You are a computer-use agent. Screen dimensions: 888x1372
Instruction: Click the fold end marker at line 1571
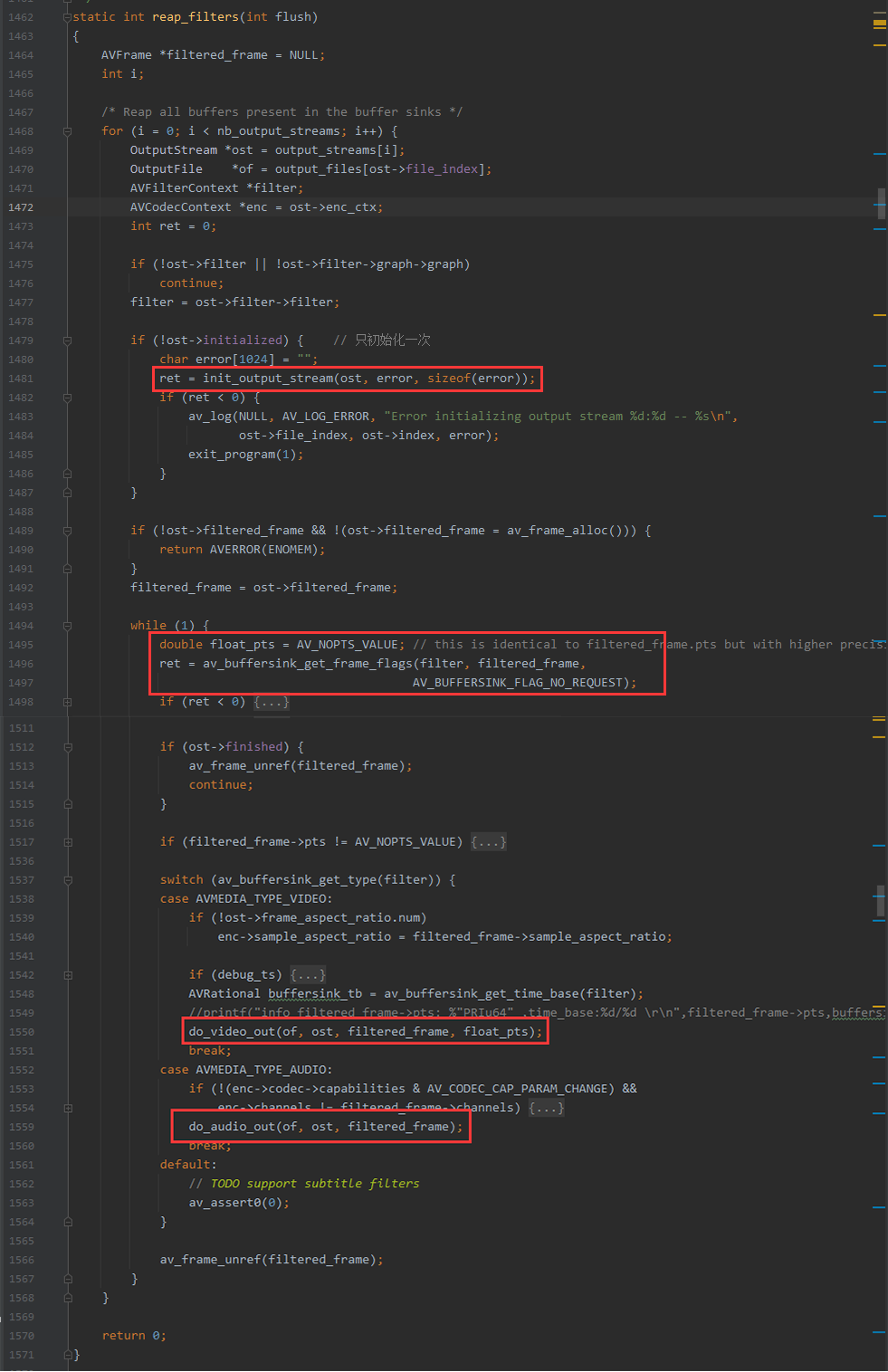pyautogui.click(x=68, y=1355)
